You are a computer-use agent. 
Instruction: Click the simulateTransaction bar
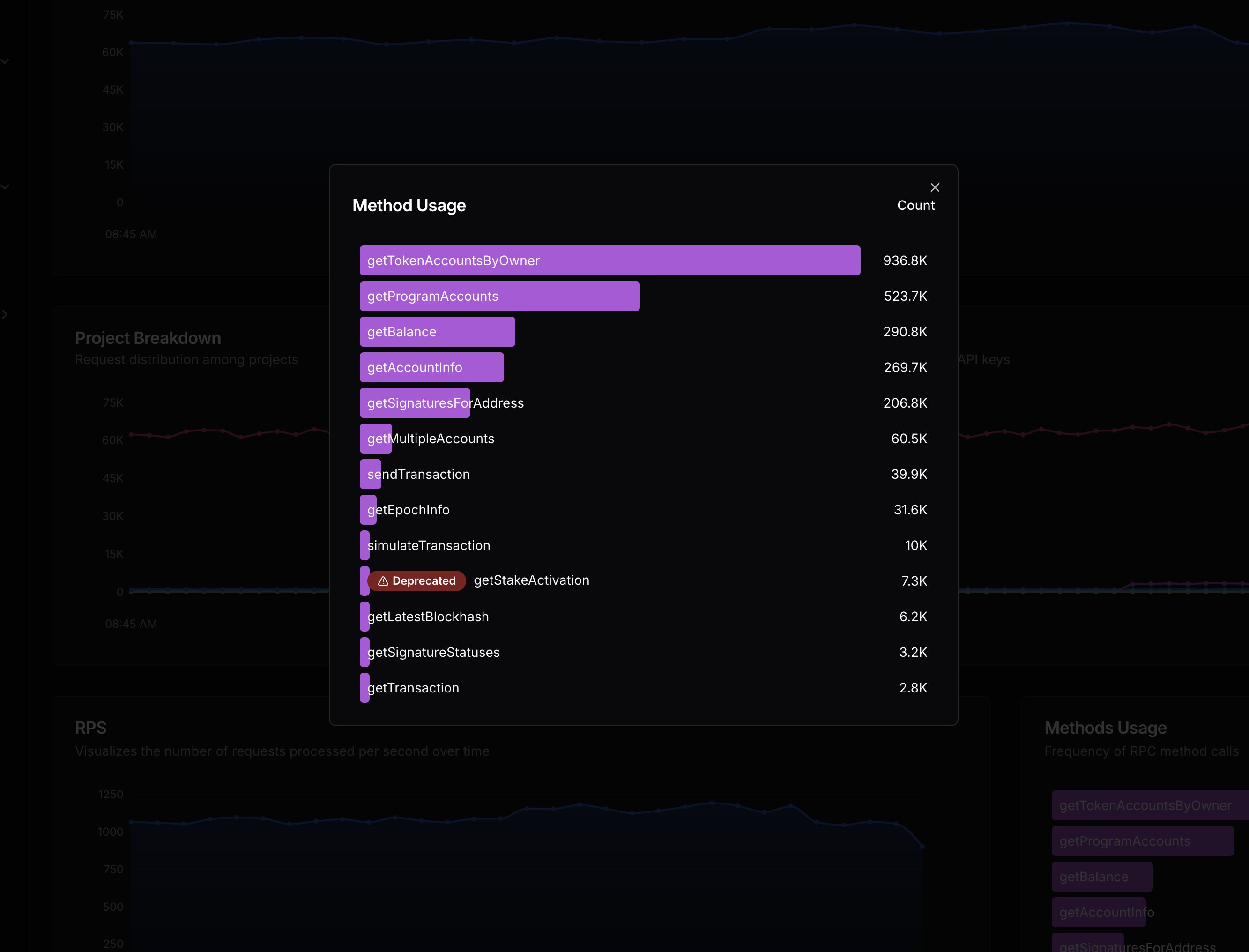(x=364, y=545)
